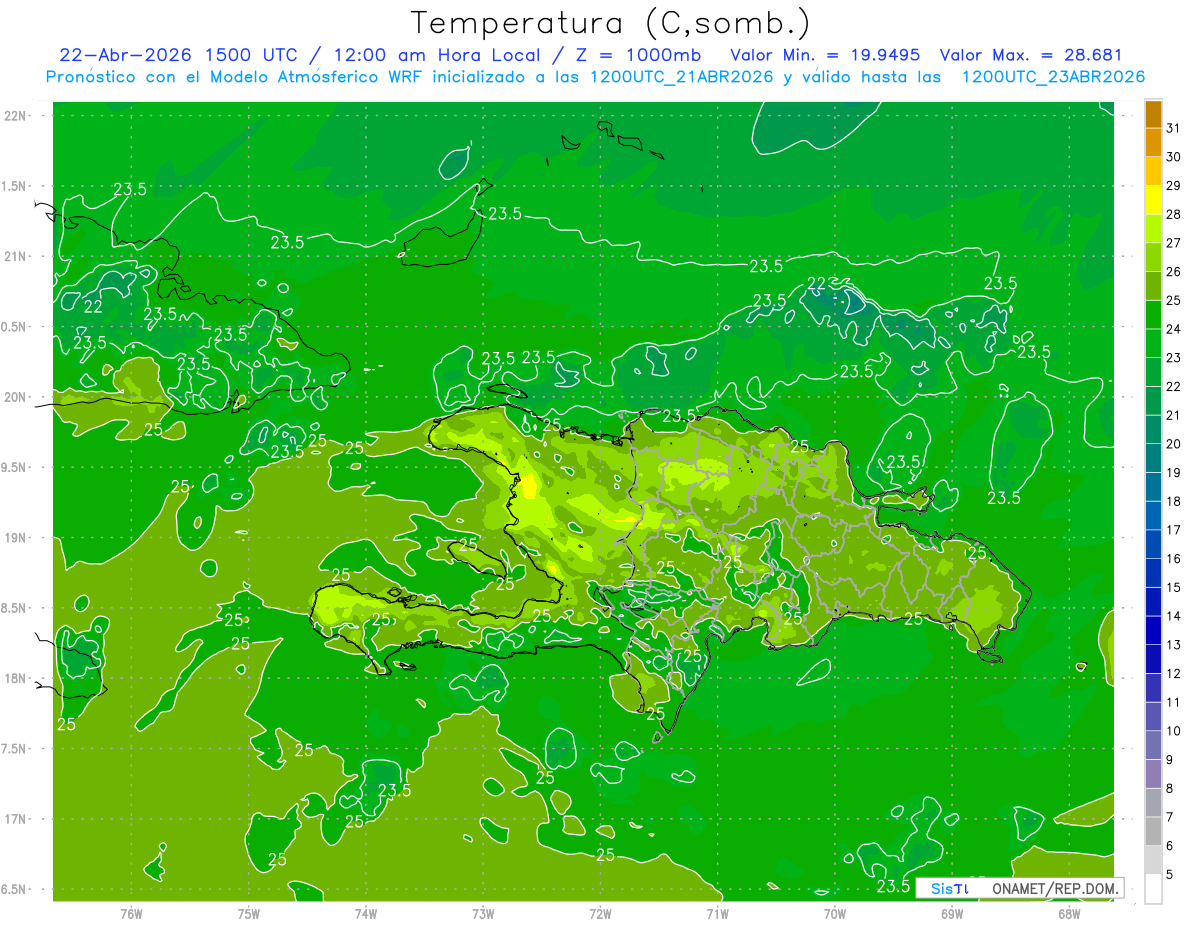
Task: Click the white swatch at the legend bottom
Action: [1153, 889]
